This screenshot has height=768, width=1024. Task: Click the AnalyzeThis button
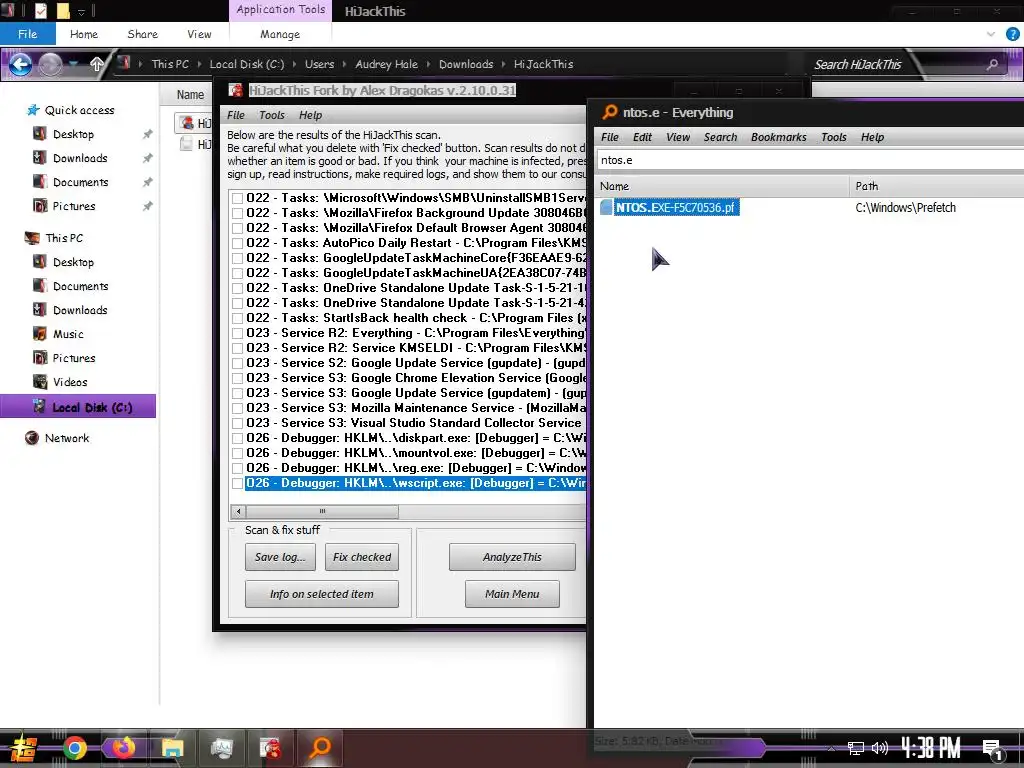click(512, 557)
